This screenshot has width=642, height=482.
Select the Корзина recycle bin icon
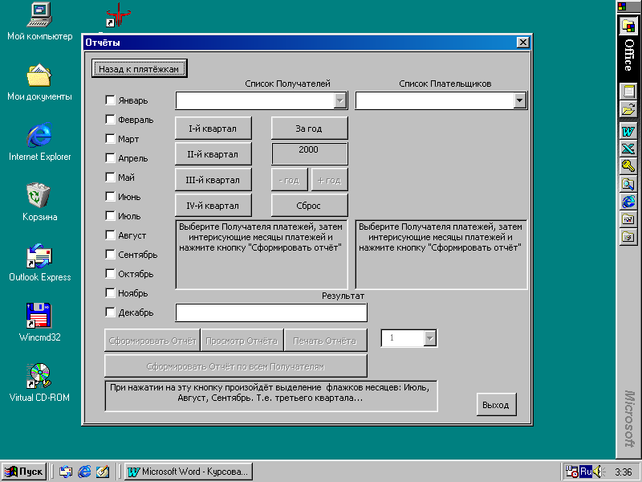point(39,197)
